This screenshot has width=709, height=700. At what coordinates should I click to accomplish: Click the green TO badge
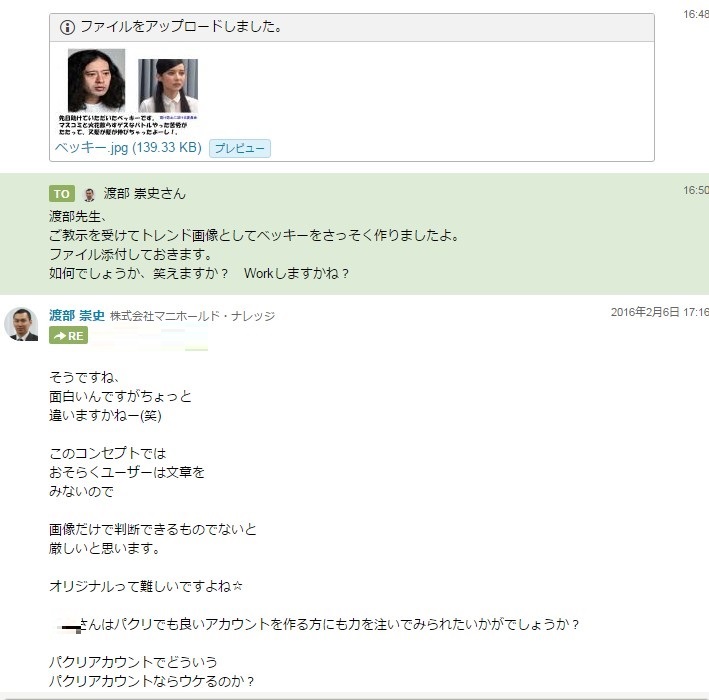(62, 194)
